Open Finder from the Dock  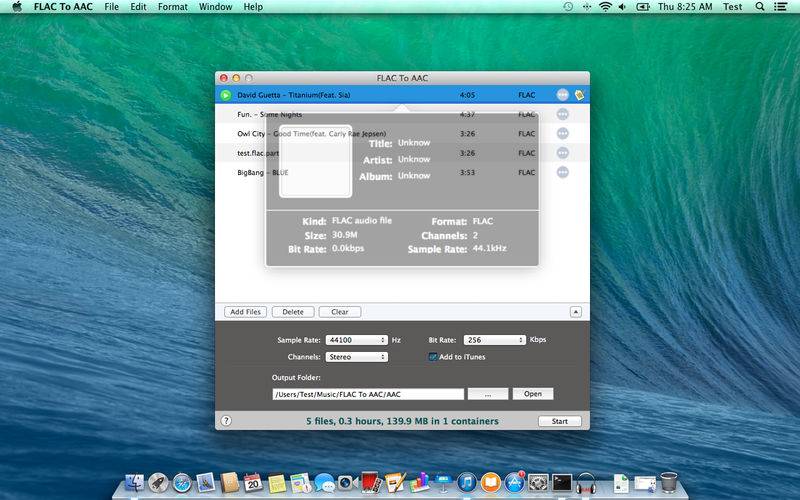tap(135, 482)
